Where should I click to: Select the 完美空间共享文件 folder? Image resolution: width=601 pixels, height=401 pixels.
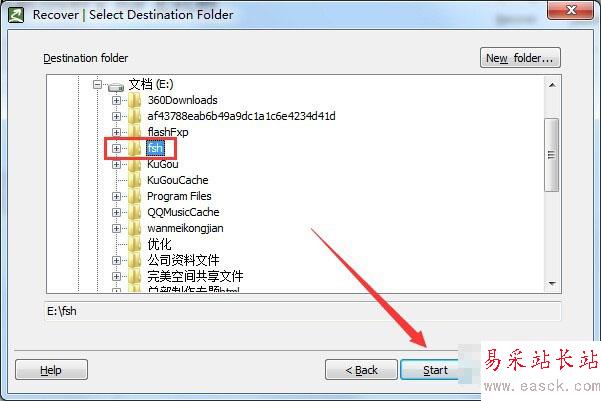(x=195, y=276)
